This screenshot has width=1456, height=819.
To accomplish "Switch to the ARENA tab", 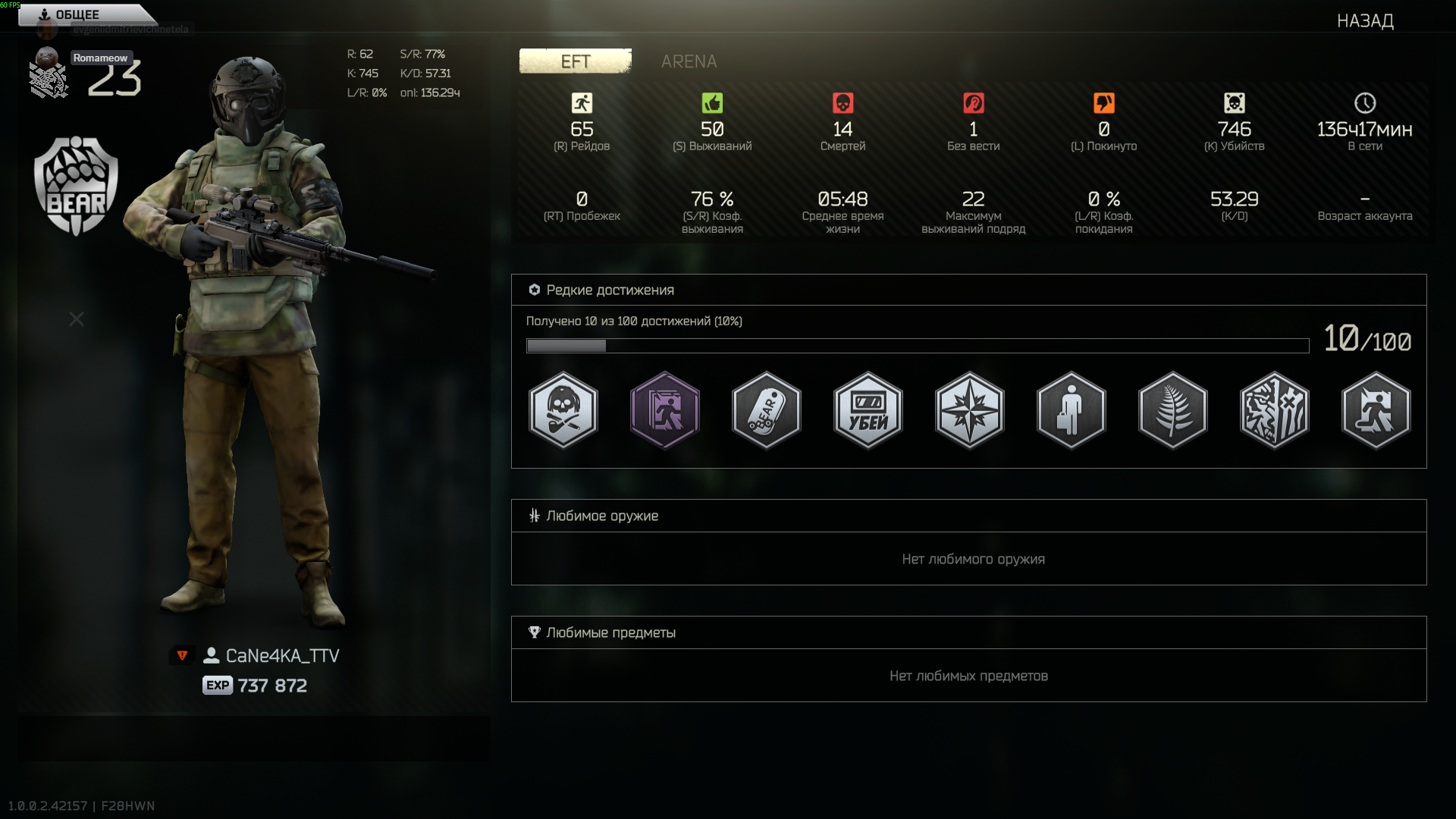I will [x=689, y=61].
